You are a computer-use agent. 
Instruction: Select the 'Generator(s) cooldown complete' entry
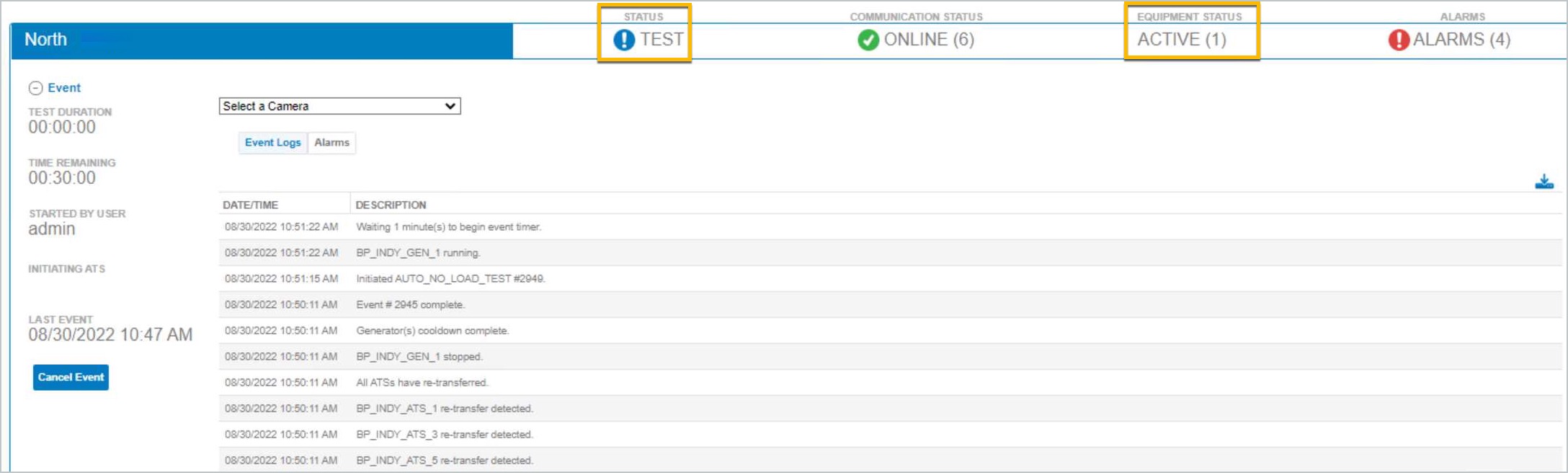coord(891,330)
